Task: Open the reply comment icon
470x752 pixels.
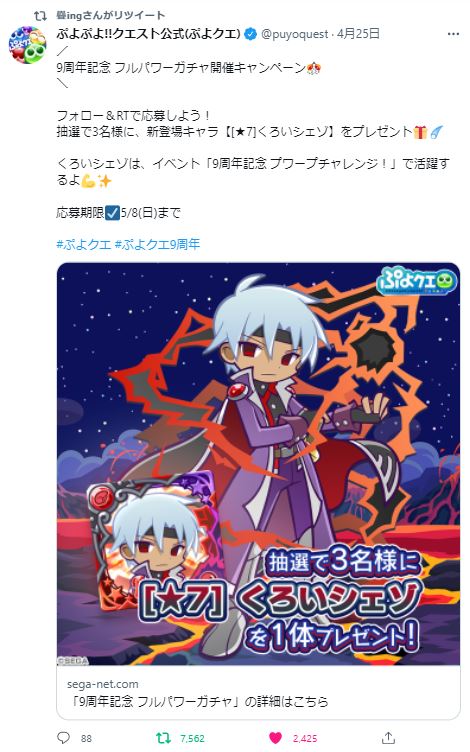Action: 63,738
